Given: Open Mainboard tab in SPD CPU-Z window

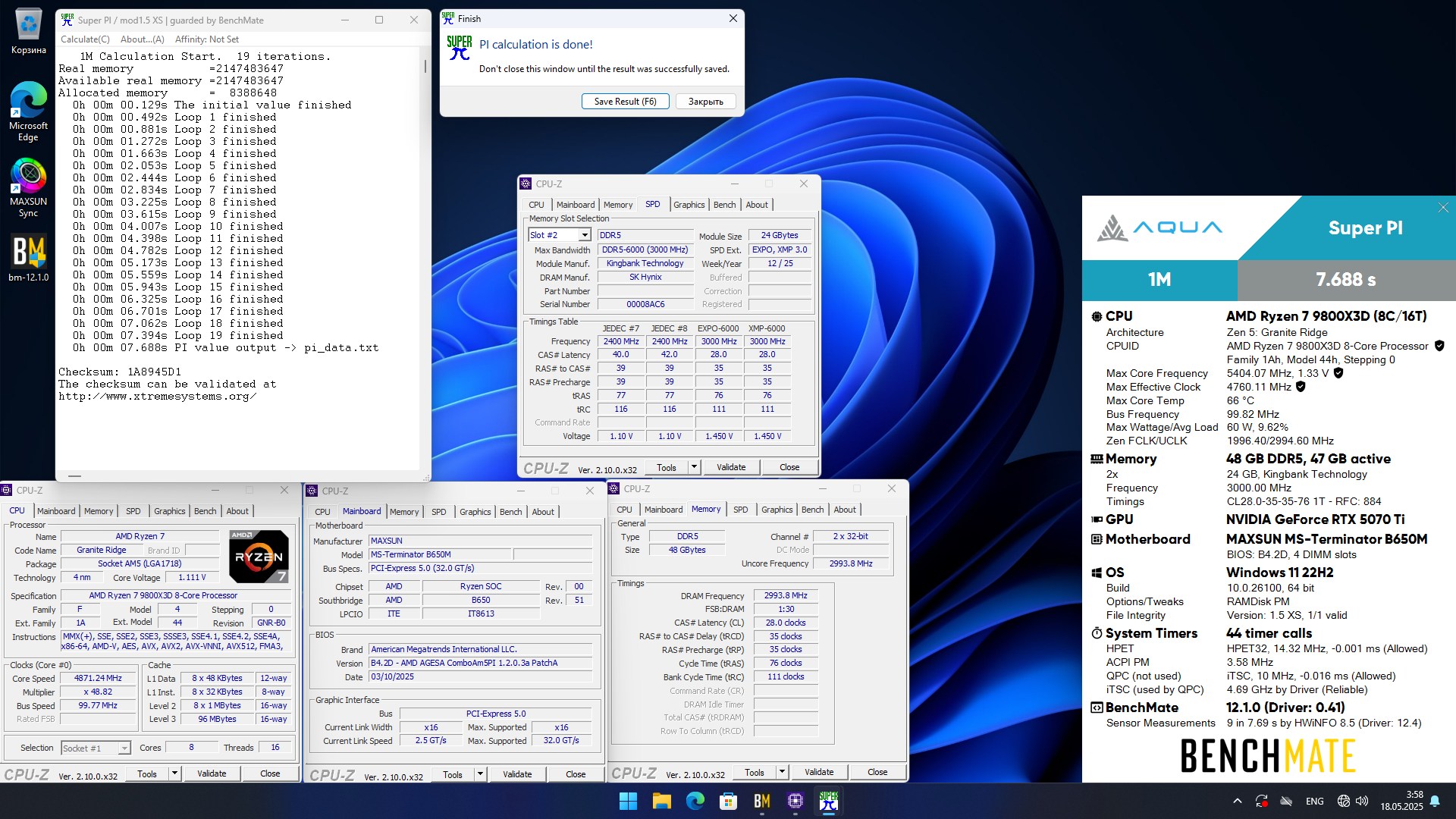Looking at the screenshot, I should point(576,205).
